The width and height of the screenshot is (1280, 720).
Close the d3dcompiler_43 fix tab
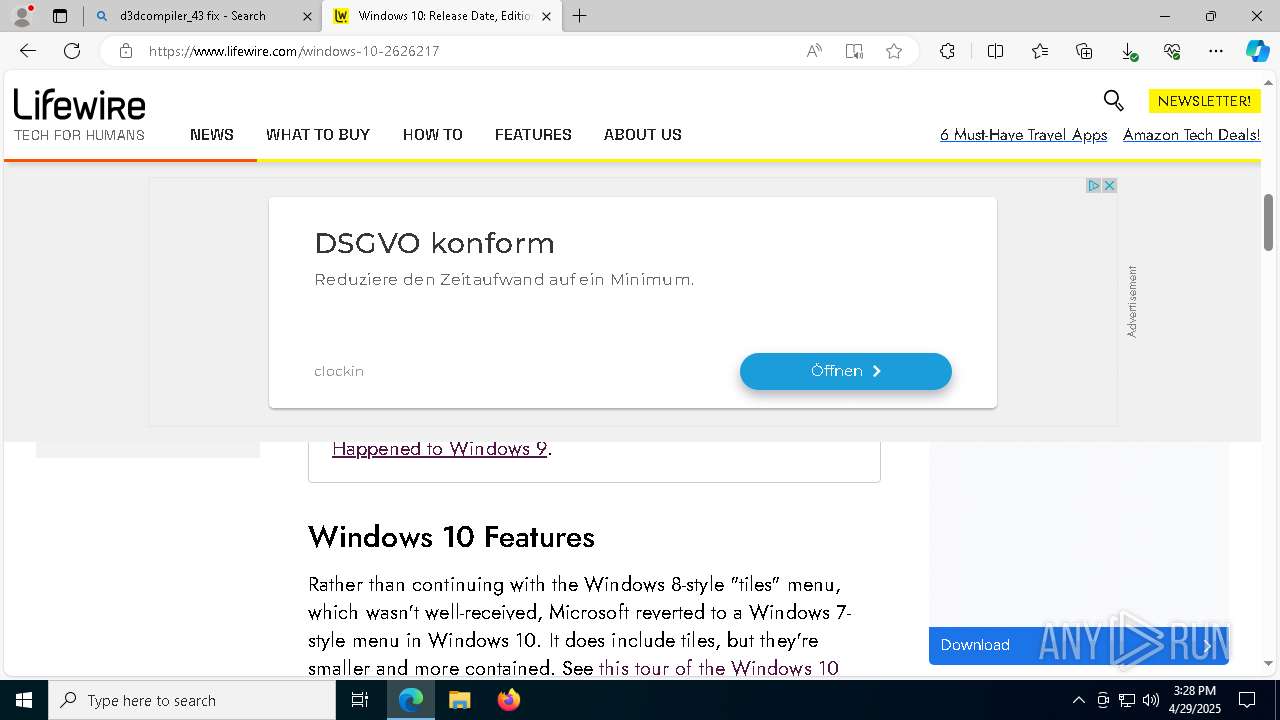pyautogui.click(x=307, y=16)
